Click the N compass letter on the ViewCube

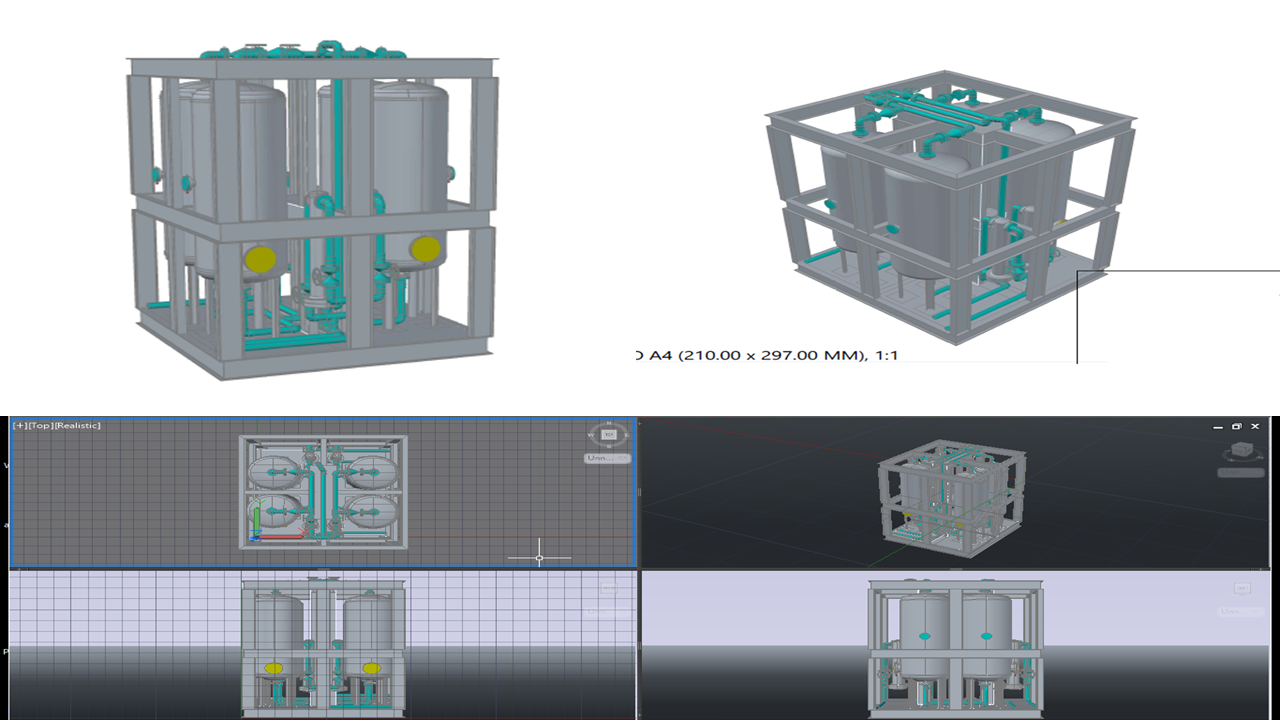click(608, 424)
